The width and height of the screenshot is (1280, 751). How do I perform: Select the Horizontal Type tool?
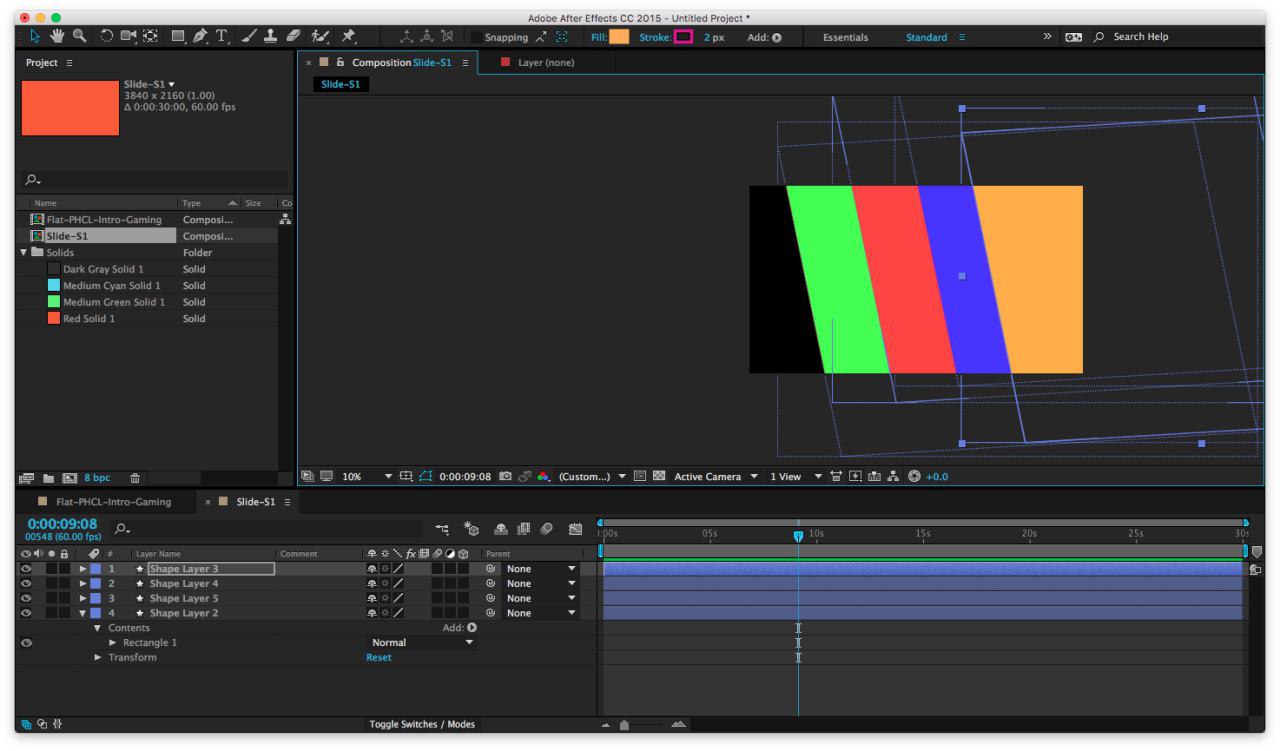click(x=220, y=37)
